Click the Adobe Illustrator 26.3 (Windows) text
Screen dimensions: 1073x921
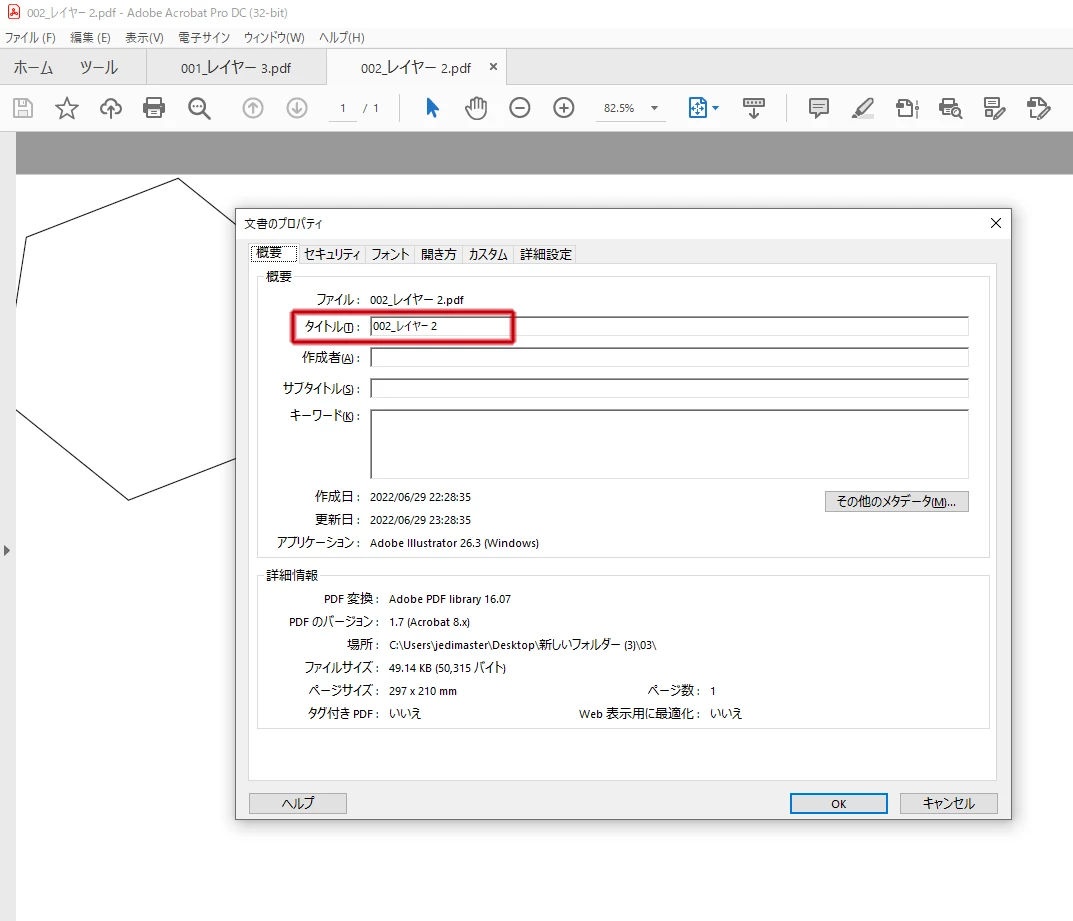click(454, 543)
